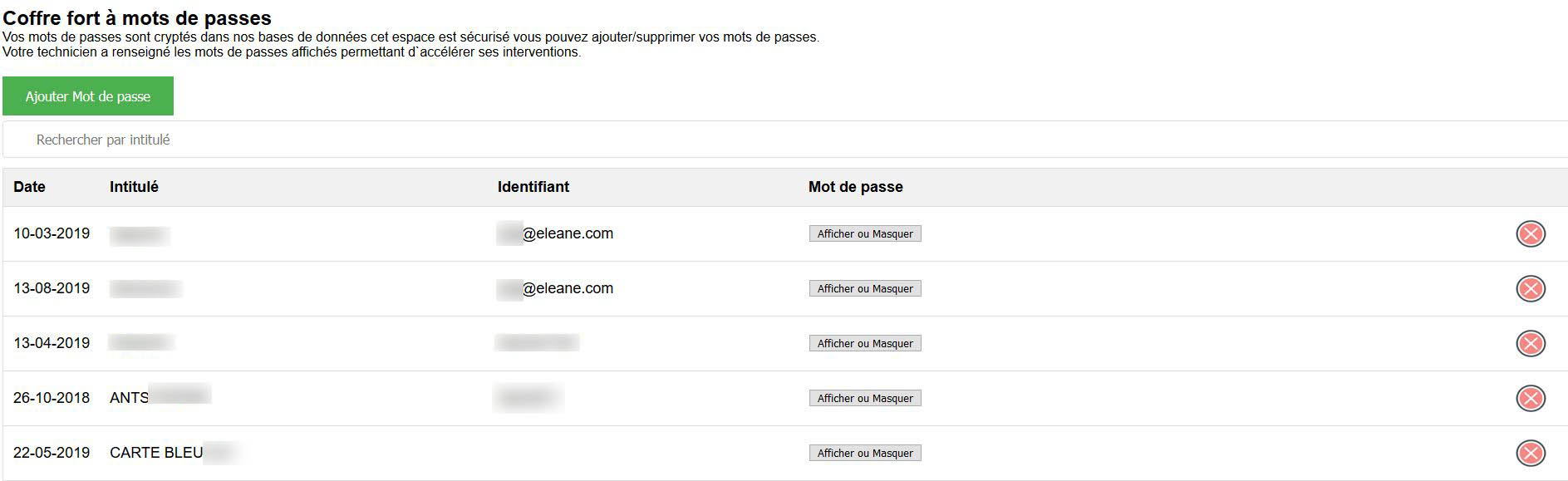Delete the 10-03-2019 password entry
Image resolution: width=1568 pixels, height=481 pixels.
pos(1530,234)
